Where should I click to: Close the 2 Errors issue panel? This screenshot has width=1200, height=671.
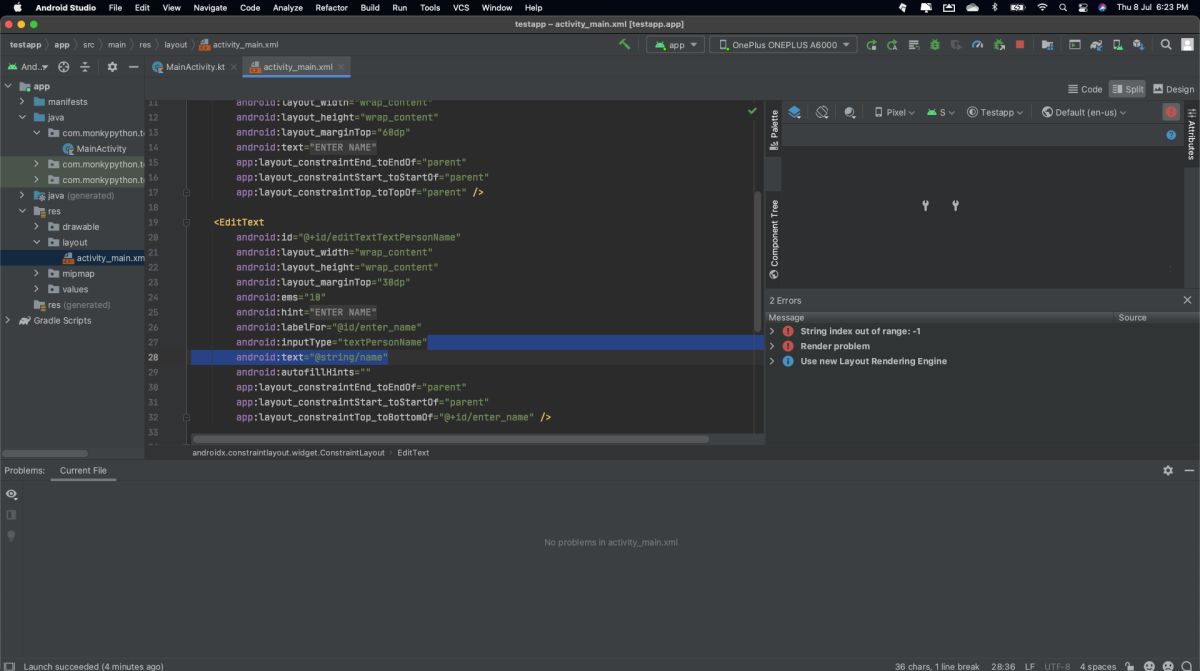point(1187,300)
